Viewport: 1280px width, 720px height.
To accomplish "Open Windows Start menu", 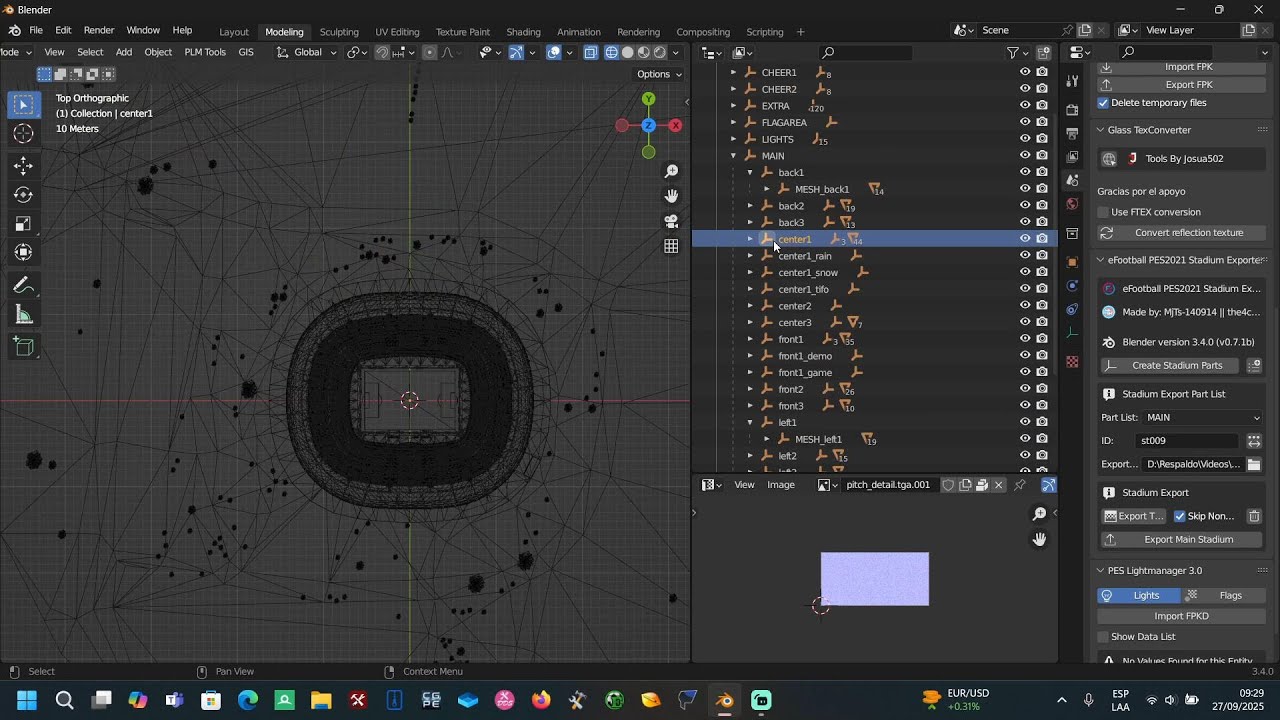I will point(26,700).
